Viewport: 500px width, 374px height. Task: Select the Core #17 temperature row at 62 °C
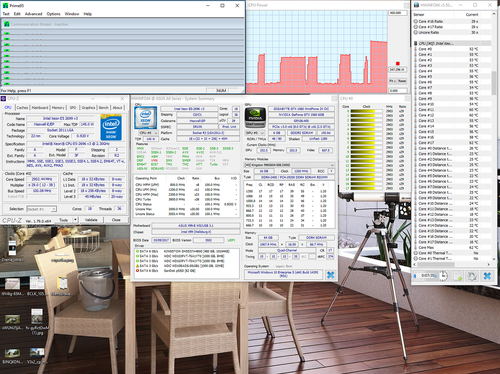coord(452,143)
